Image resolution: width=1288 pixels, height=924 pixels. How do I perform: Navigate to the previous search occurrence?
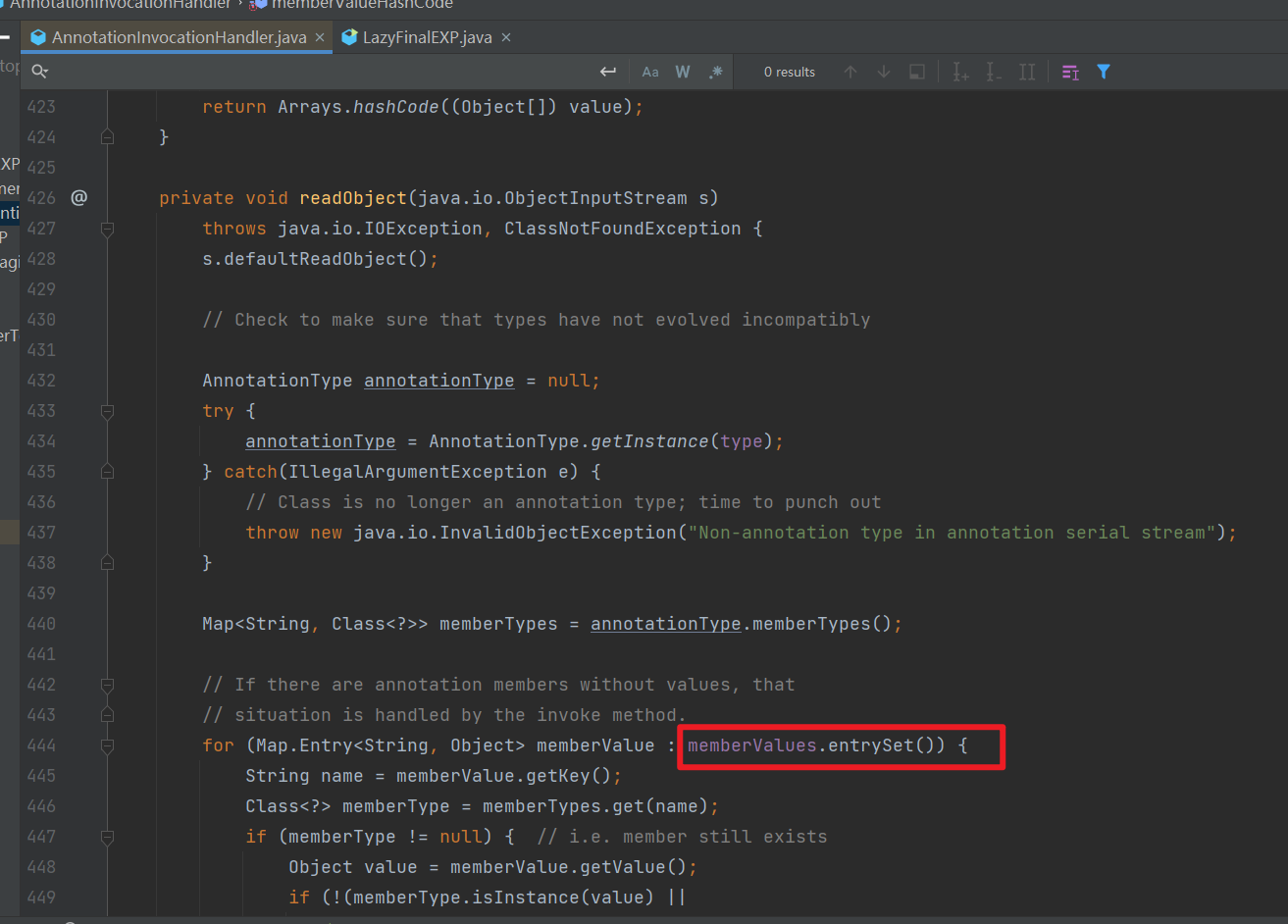pos(850,71)
